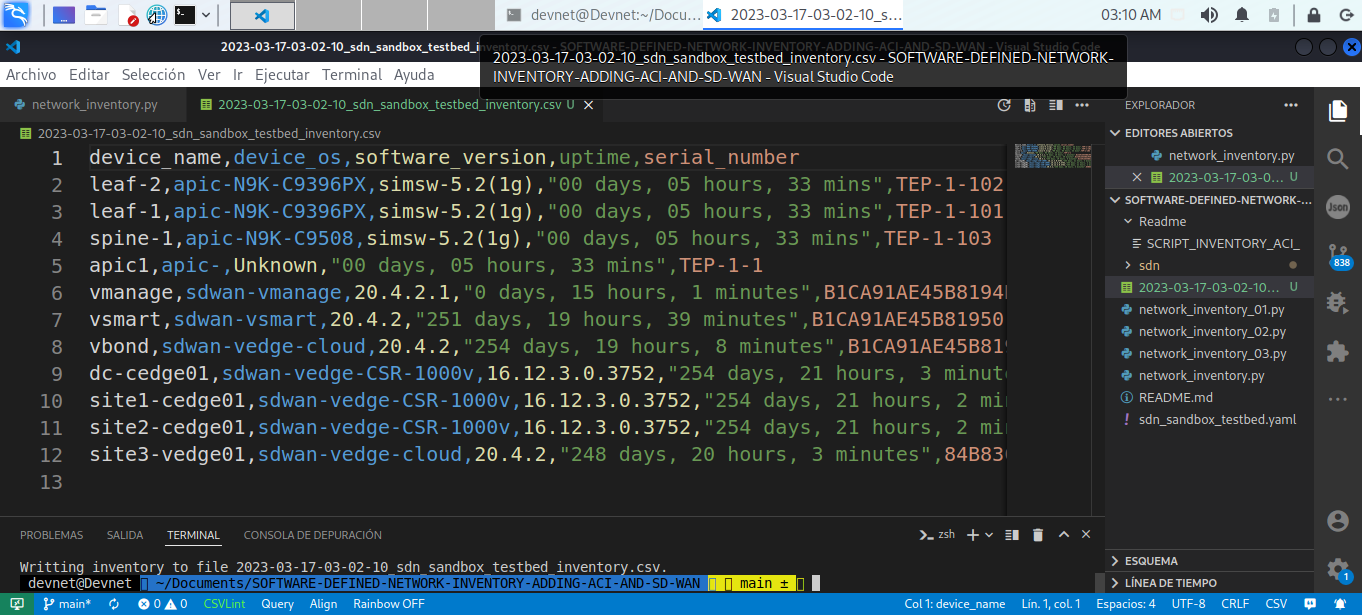Open the Run and Debug view
This screenshot has height=615, width=1362.
pyautogui.click(x=1337, y=302)
